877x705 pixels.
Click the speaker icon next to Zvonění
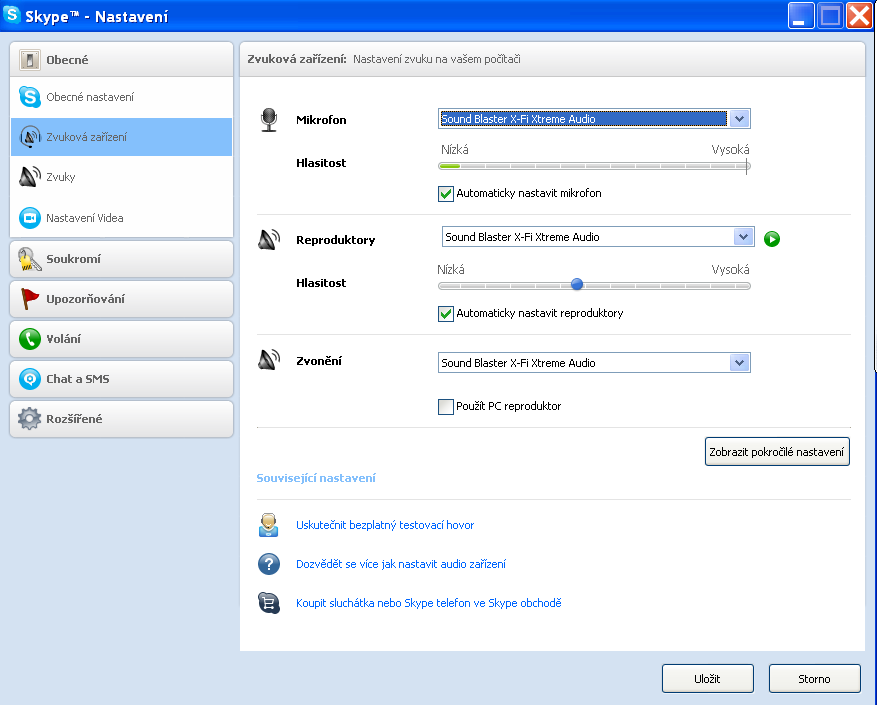268,360
